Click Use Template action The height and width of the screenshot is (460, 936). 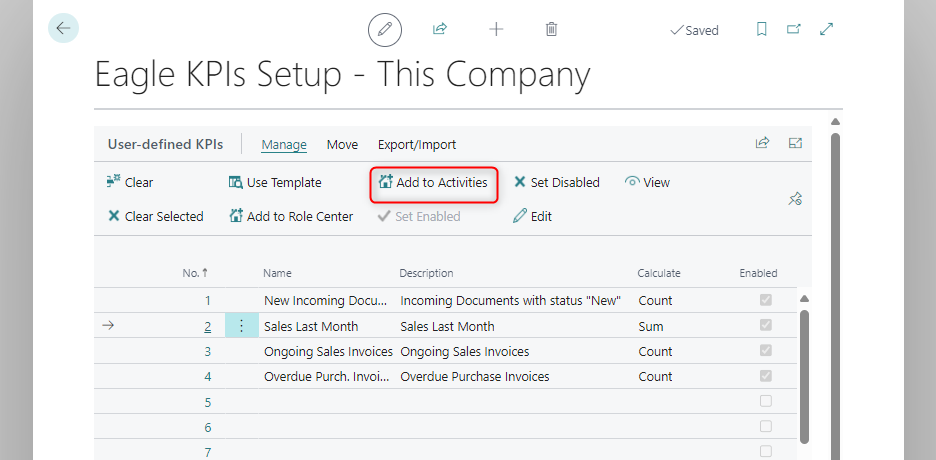(275, 183)
